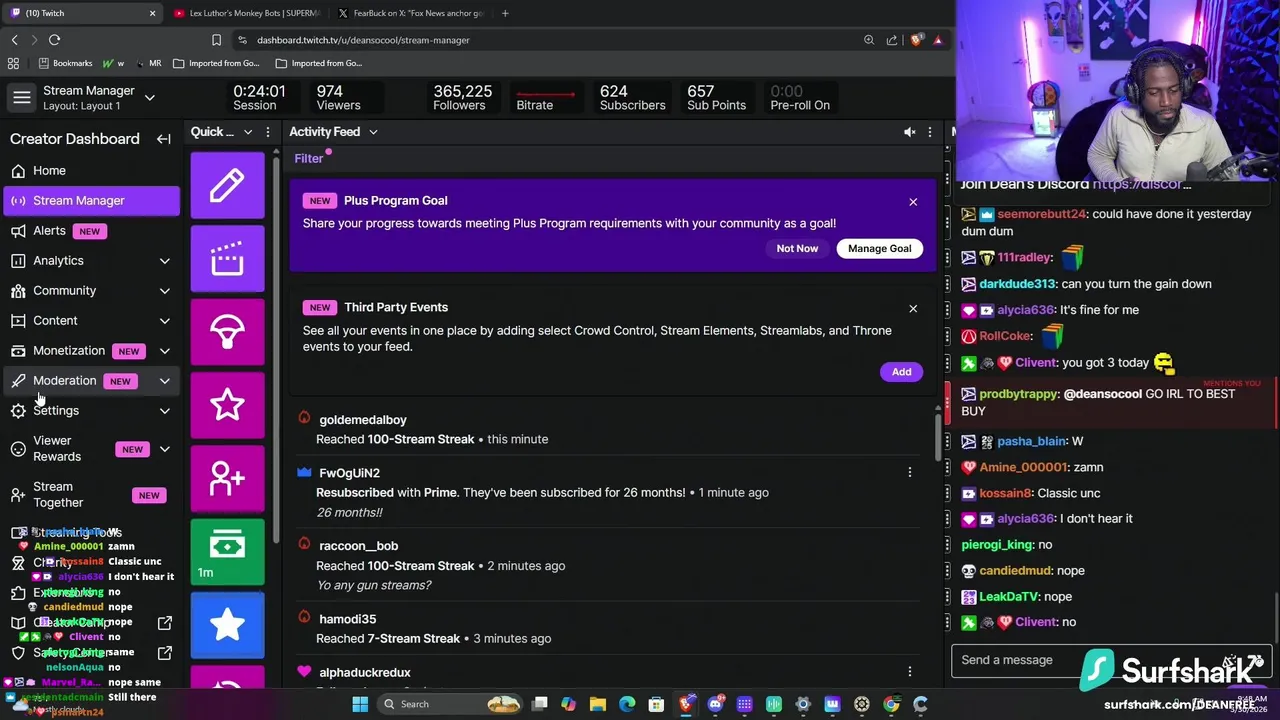
Task: Open the browser apps grid icon
Action: point(13,63)
